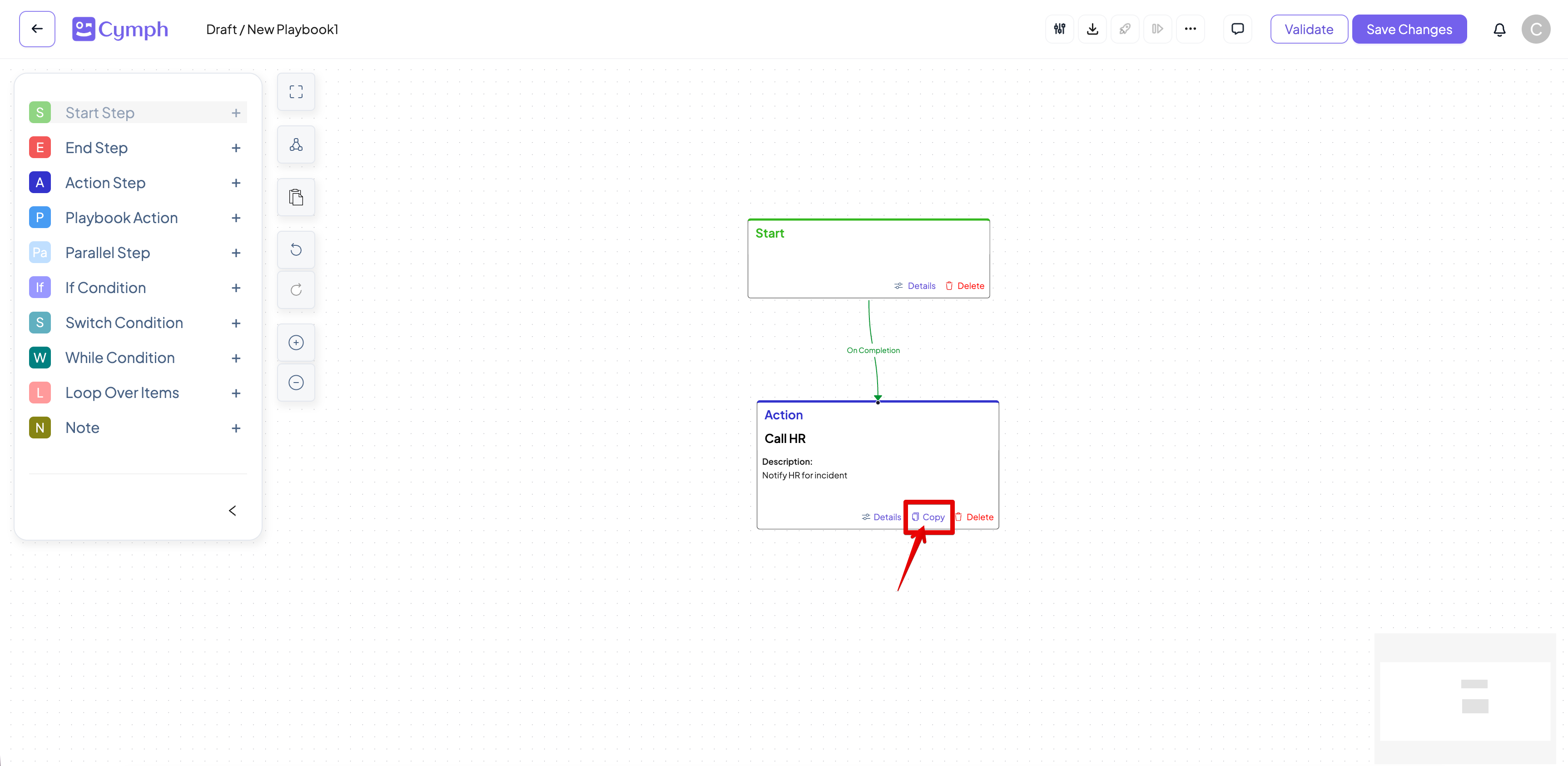Open the playbook run settings icon
The width and height of the screenshot is (1568, 766).
pyautogui.click(x=1059, y=29)
